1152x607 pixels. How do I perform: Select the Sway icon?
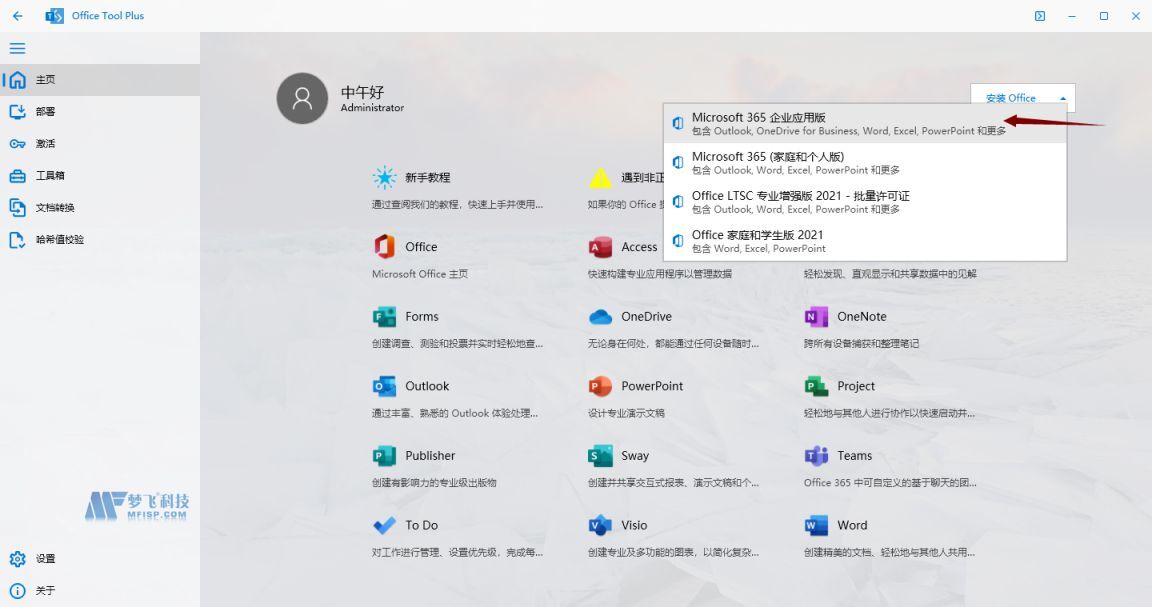click(600, 455)
